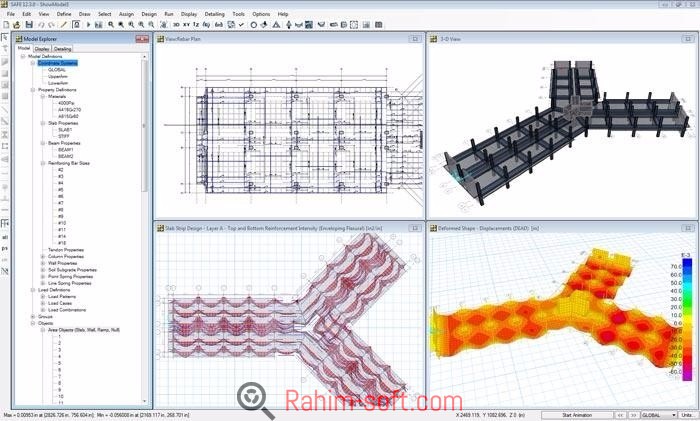Image resolution: width=700 pixels, height=421 pixels.
Task: Click the Open file toolbar icon
Action: tap(17, 25)
